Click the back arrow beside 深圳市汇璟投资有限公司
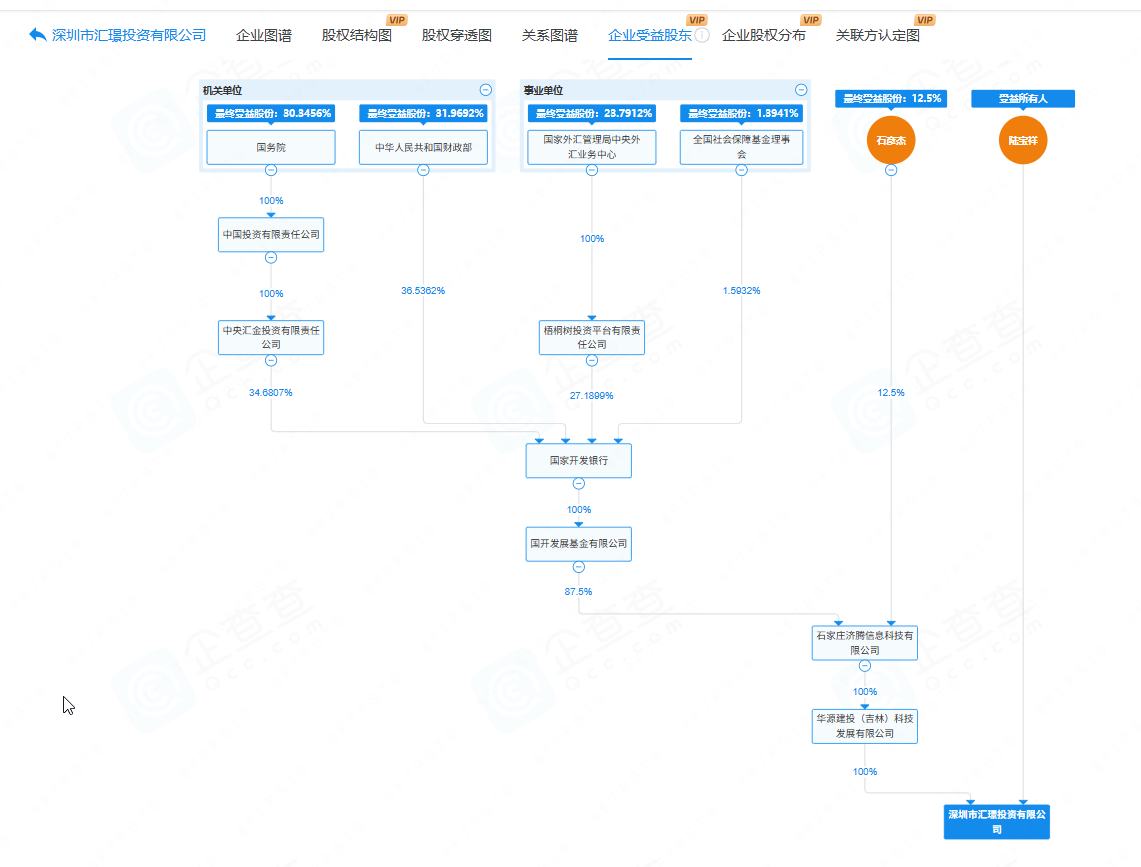Viewport: 1141px width, 867px height. [38, 34]
